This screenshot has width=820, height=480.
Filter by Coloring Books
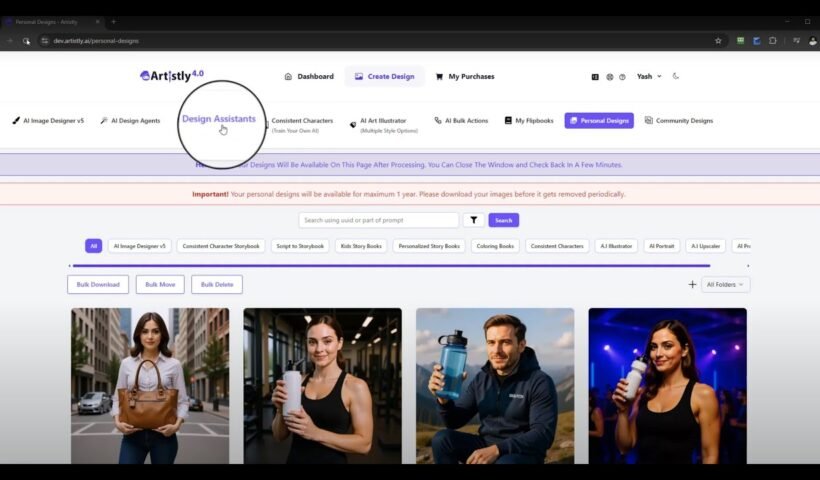pos(495,246)
